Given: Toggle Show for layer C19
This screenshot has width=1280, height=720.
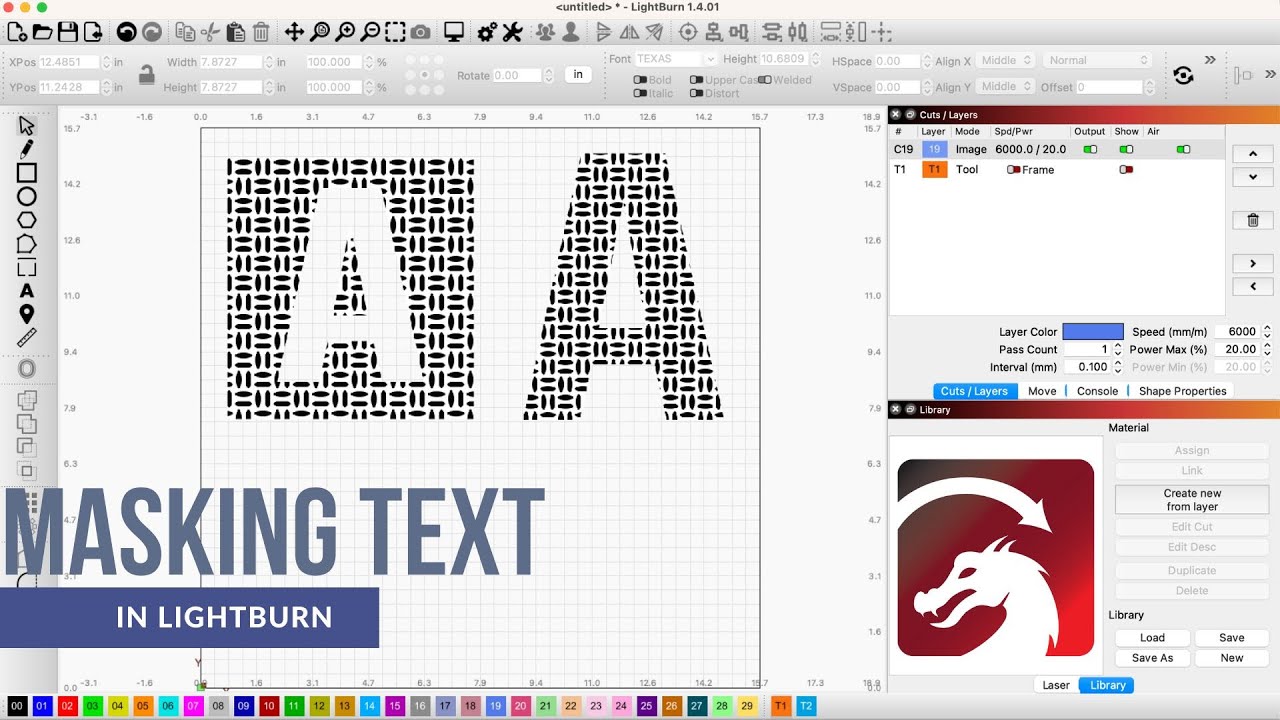Looking at the screenshot, I should 1126,149.
